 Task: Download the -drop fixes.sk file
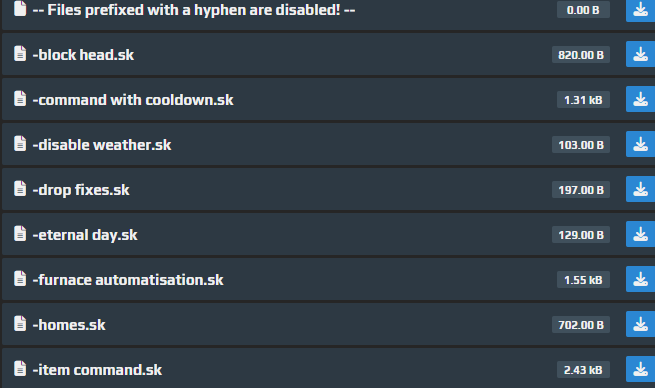(x=640, y=189)
